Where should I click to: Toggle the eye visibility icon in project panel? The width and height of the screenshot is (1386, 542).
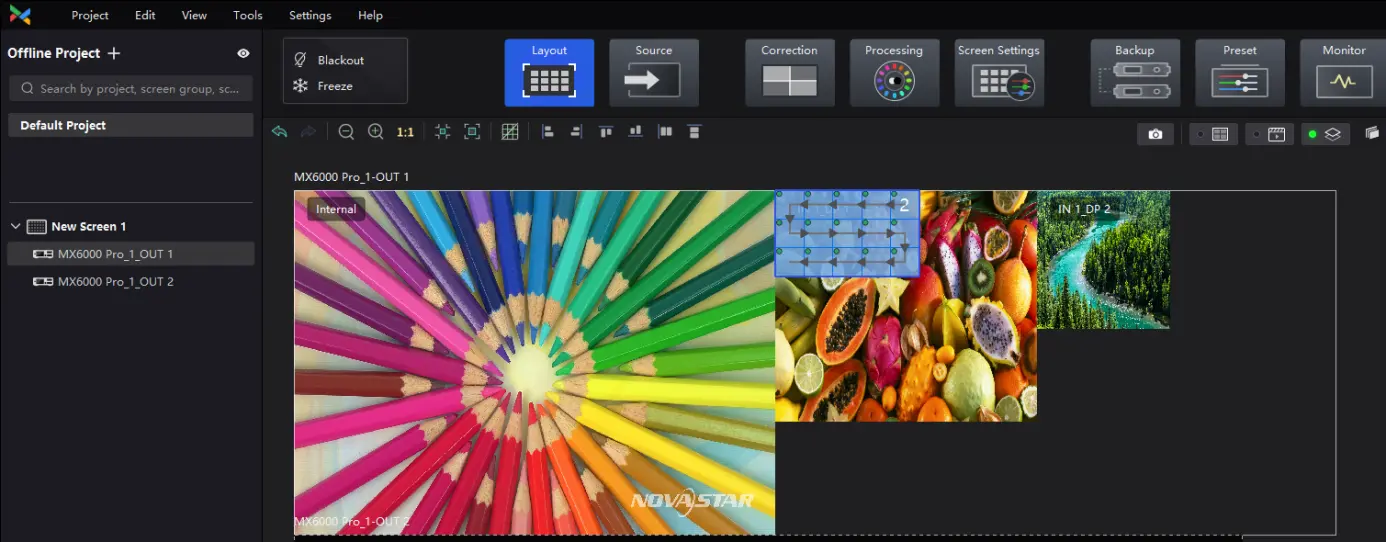243,53
